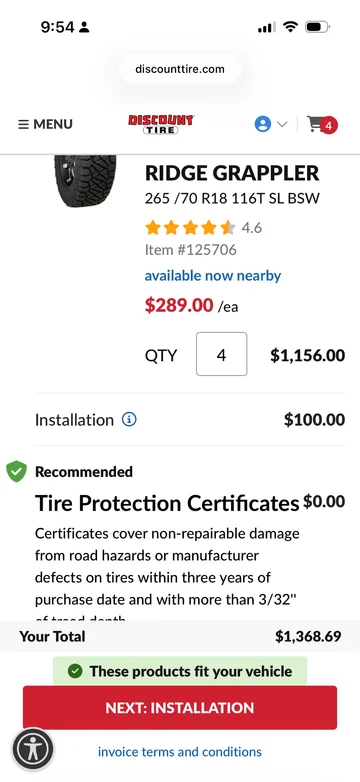Show the Installation info icon
360x782 pixels.
pos(129,420)
